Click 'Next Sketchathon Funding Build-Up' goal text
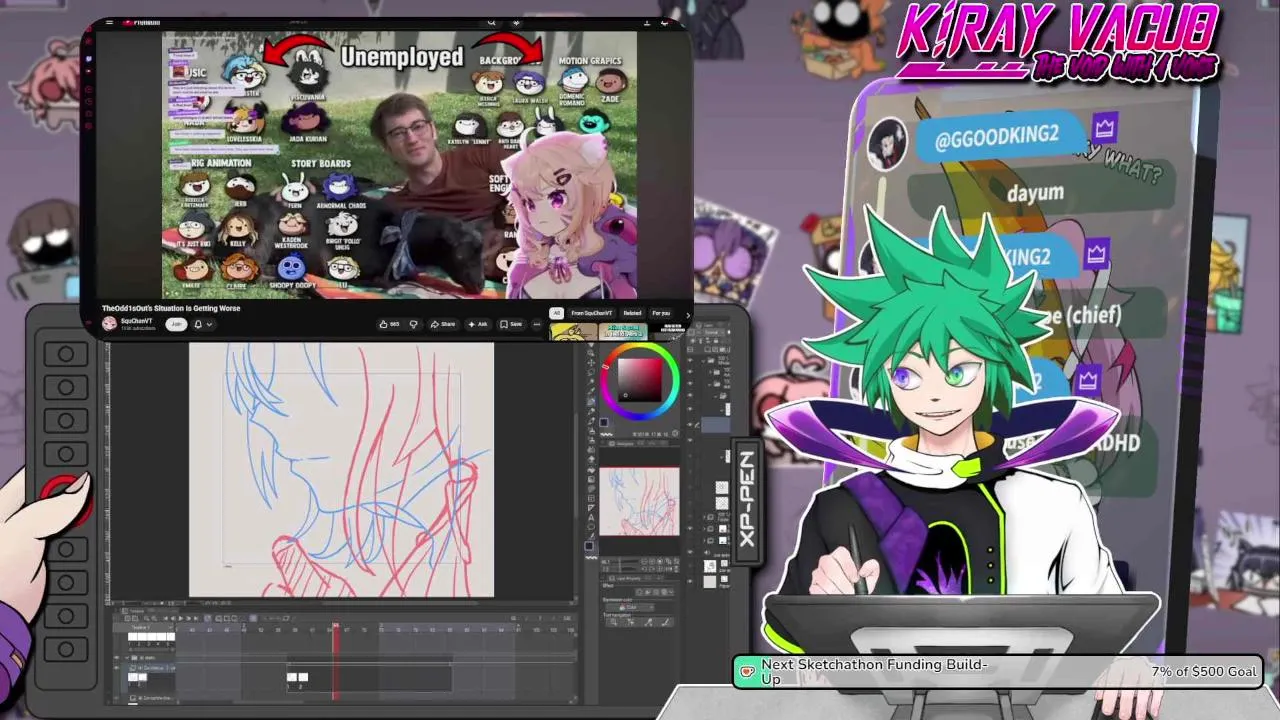 (x=874, y=671)
